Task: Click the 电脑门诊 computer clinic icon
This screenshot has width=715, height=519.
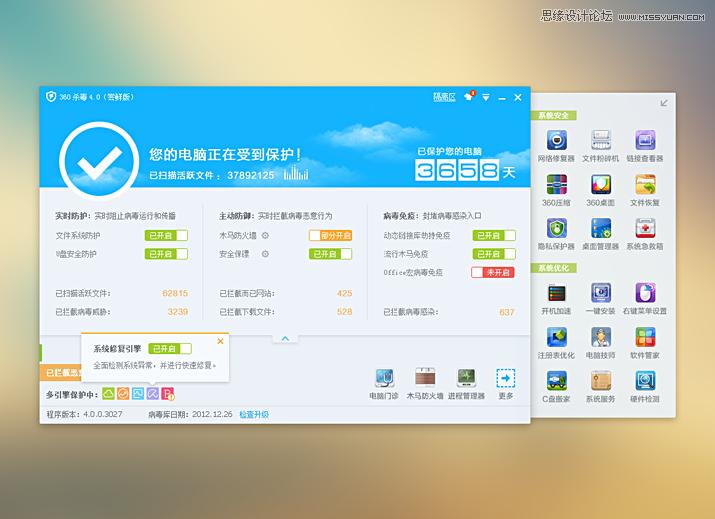Action: tap(384, 379)
